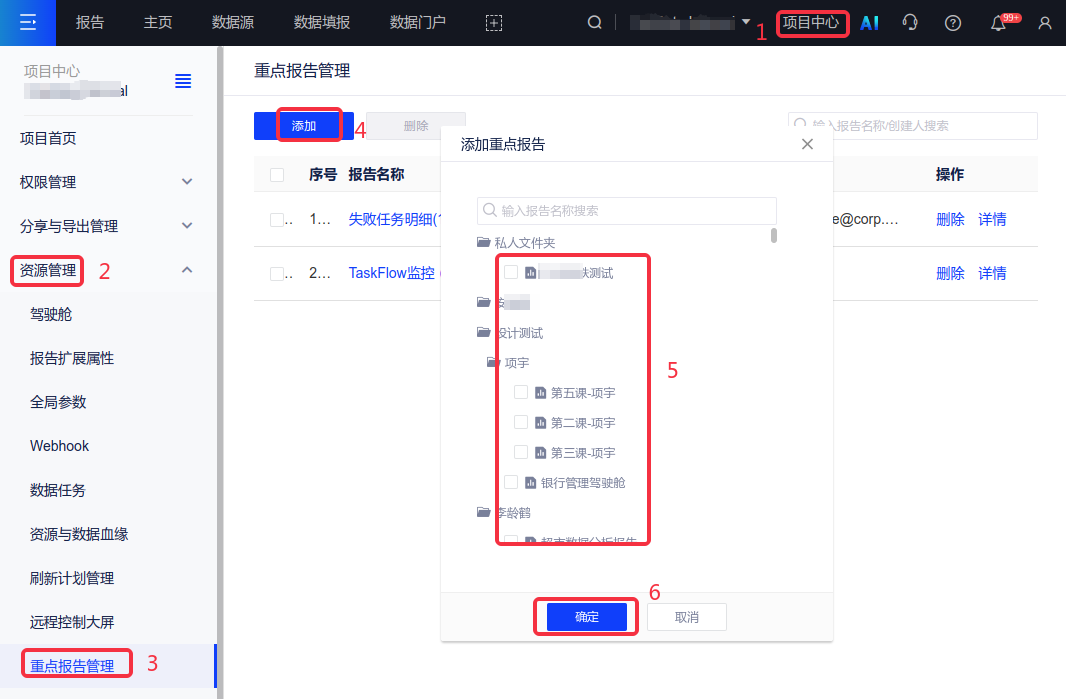Collapse the 设计测试 folder in tree
Image resolution: width=1066 pixels, height=699 pixels.
(x=484, y=333)
